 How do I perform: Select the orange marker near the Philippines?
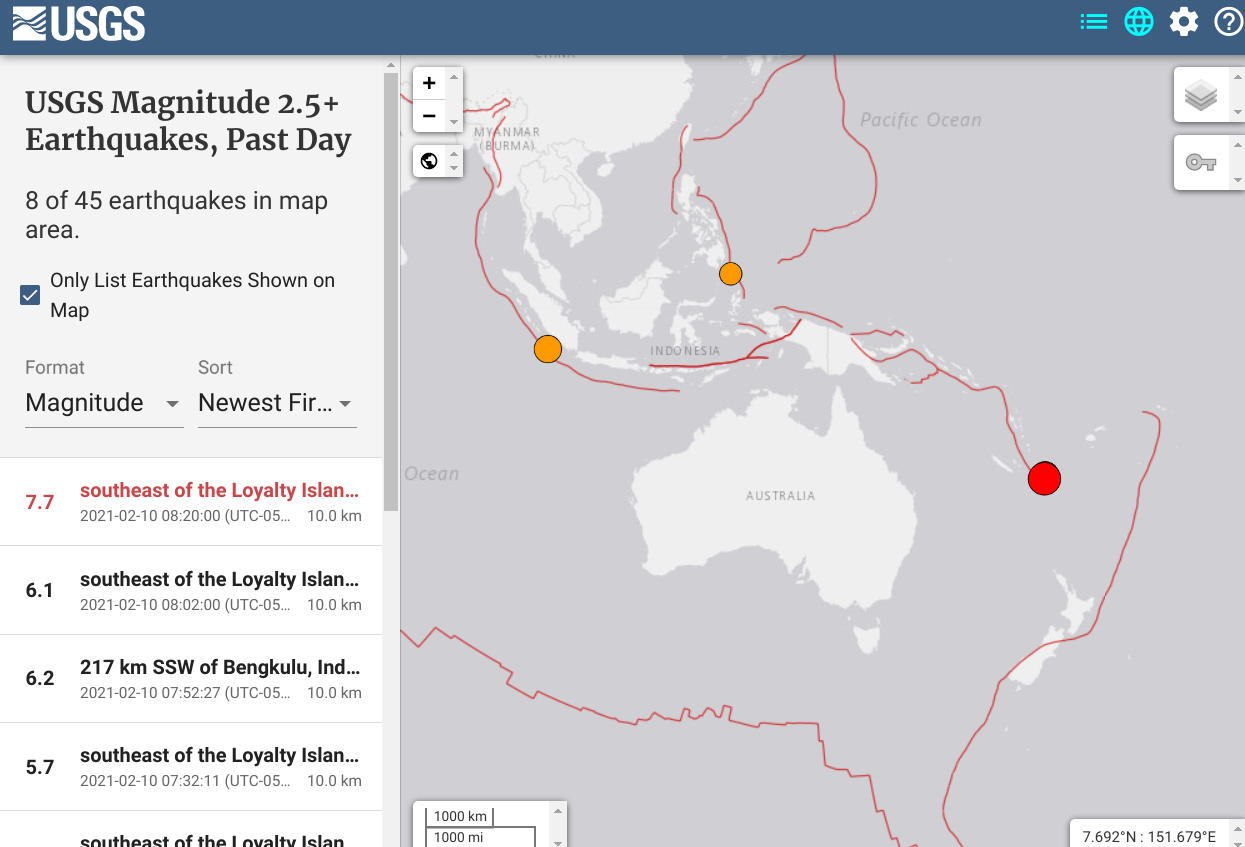730,273
